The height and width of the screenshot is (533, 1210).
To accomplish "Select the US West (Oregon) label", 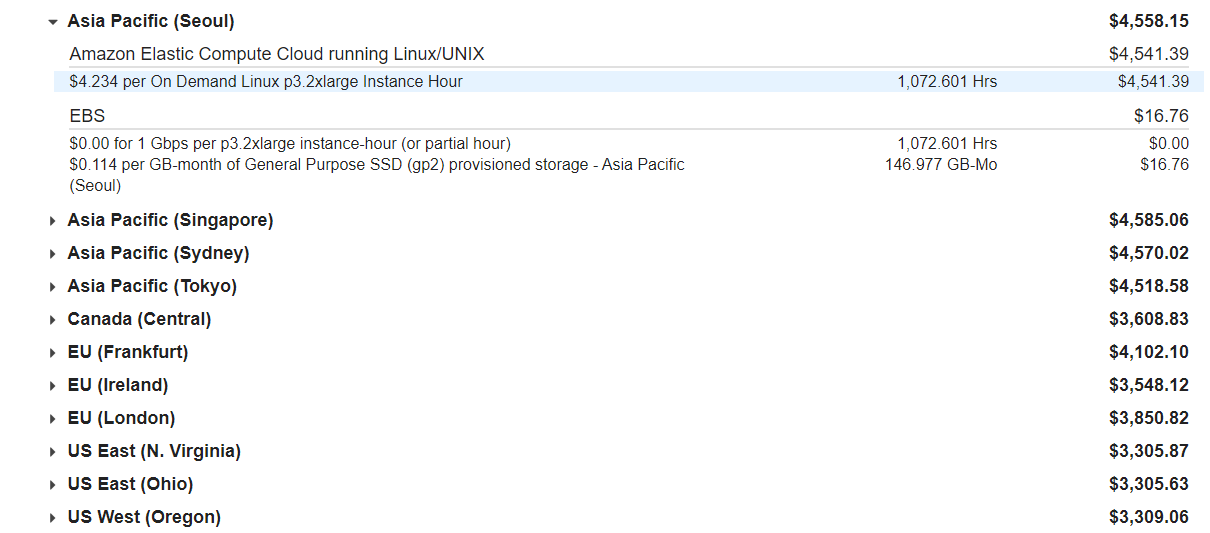I will tap(144, 517).
